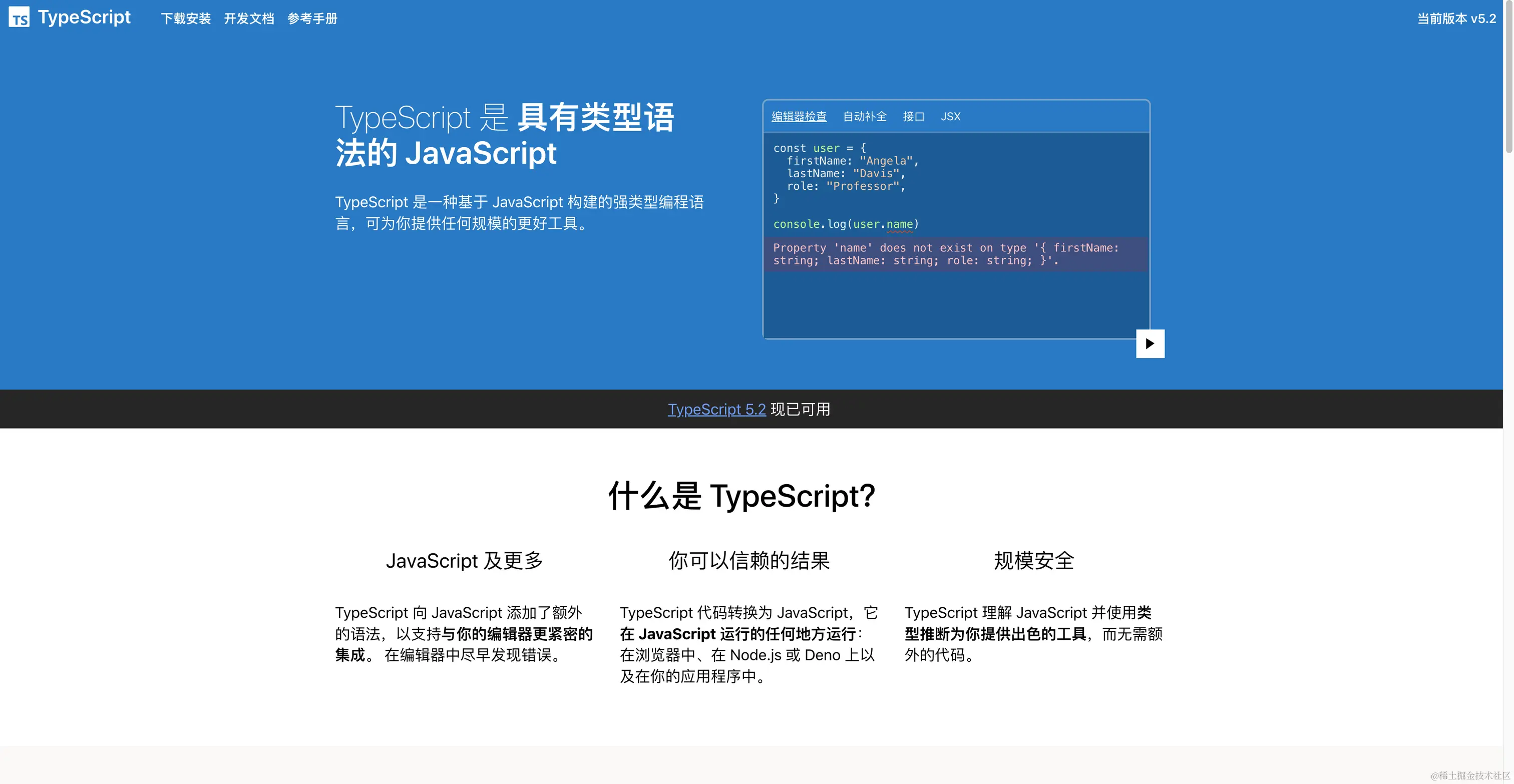Click the Property 'name' error message box
Image resolution: width=1514 pixels, height=784 pixels.
point(955,254)
